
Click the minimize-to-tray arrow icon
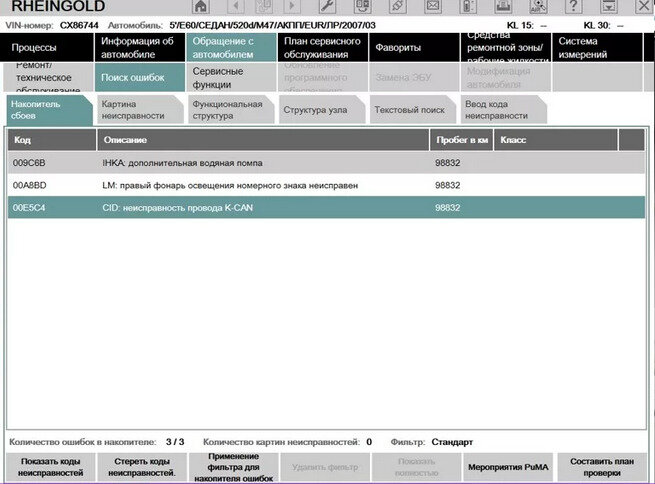[x=609, y=6]
